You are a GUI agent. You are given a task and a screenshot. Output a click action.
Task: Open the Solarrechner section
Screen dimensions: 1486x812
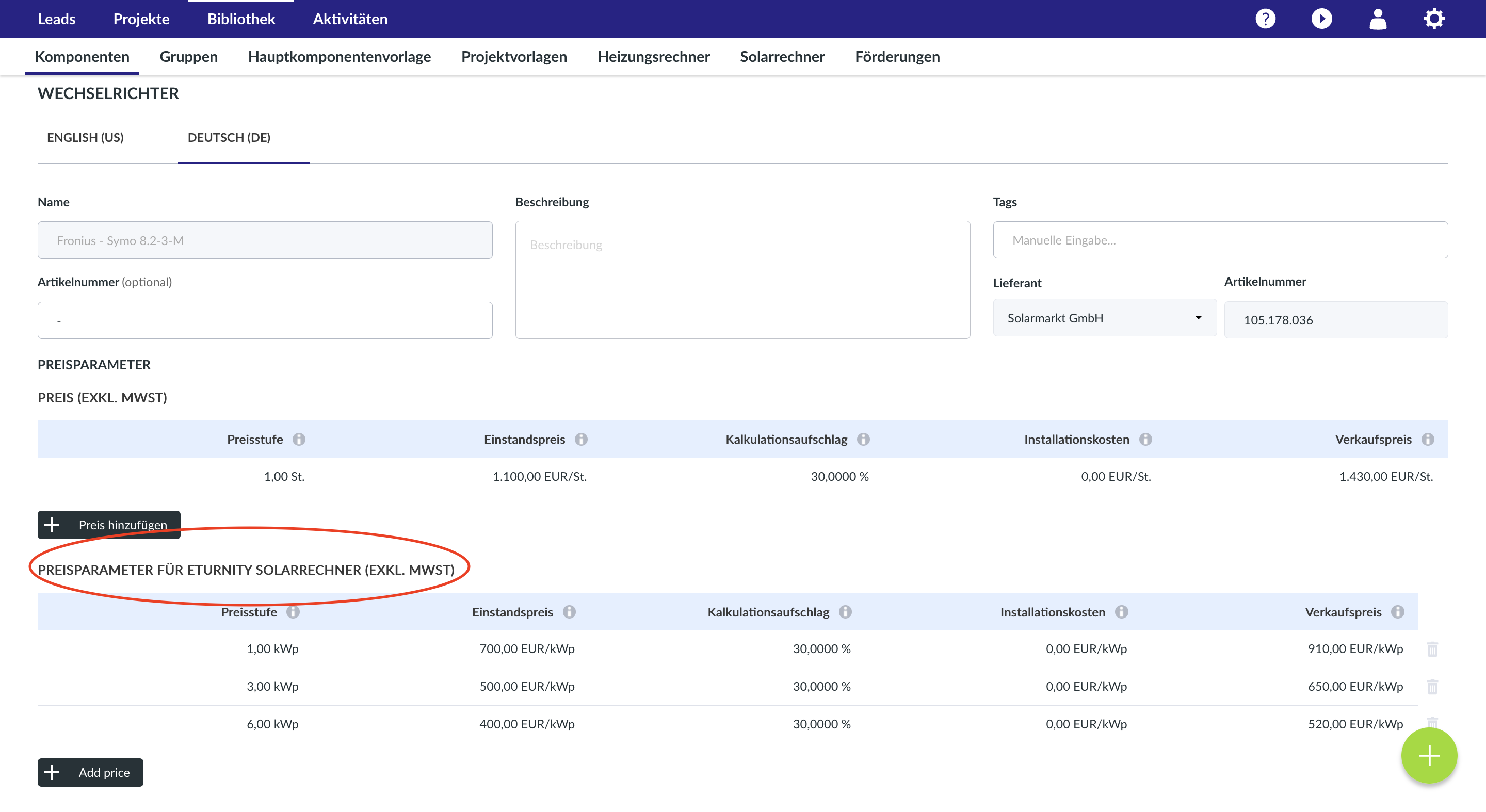(x=782, y=57)
